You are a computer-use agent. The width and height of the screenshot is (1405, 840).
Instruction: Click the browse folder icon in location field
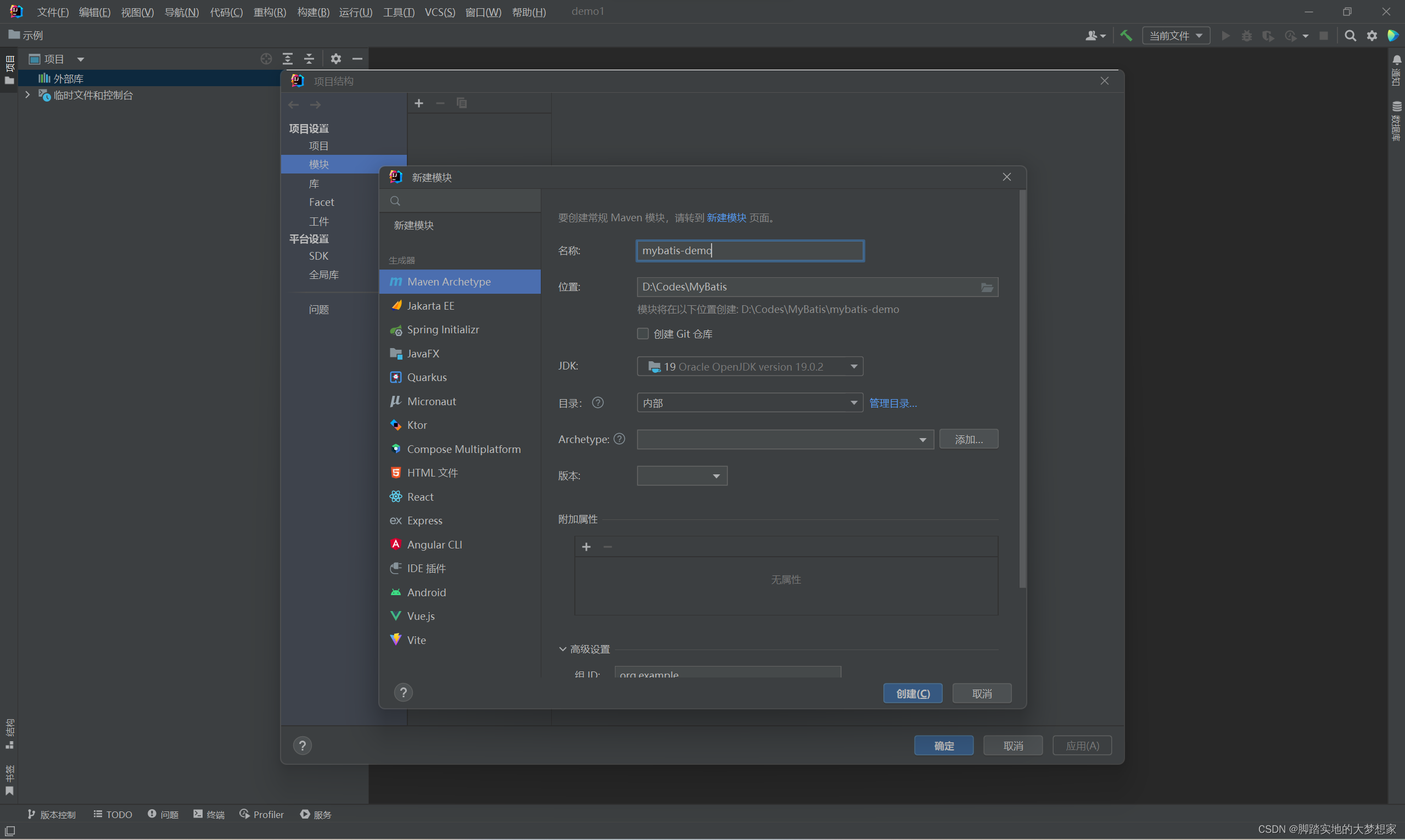click(x=987, y=287)
